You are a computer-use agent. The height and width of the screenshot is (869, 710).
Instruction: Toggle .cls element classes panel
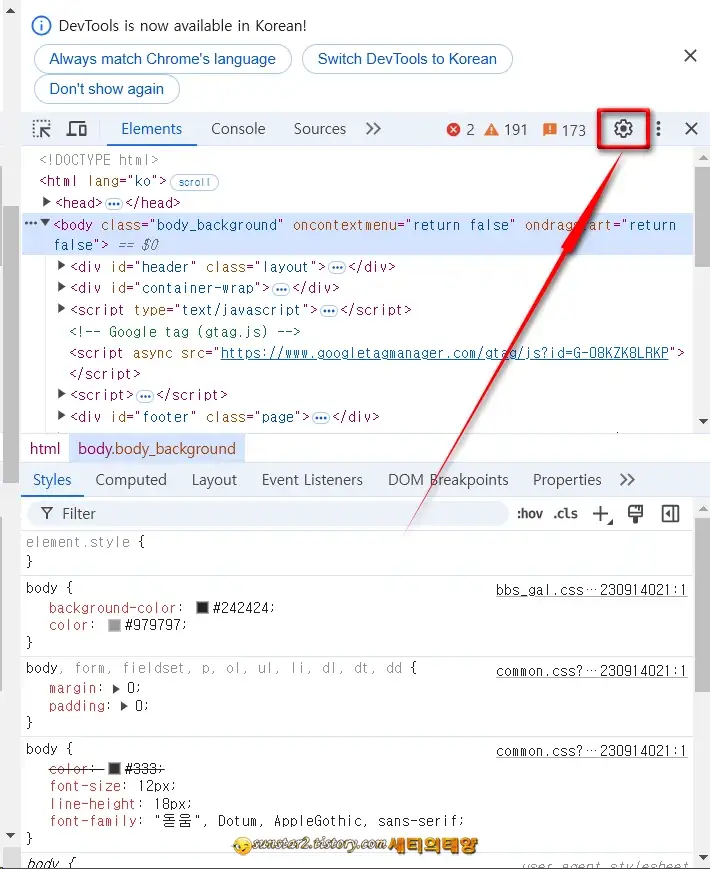coord(565,514)
